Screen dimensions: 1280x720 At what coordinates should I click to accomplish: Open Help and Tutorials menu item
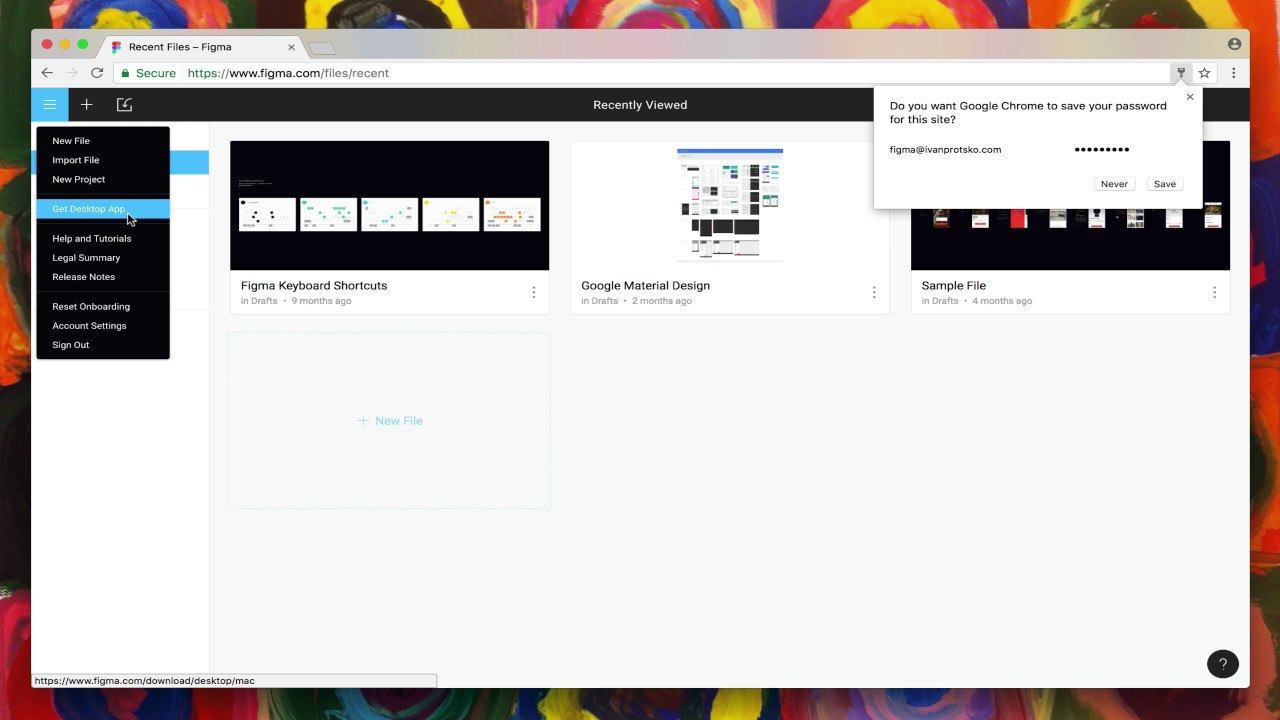pyautogui.click(x=103, y=239)
